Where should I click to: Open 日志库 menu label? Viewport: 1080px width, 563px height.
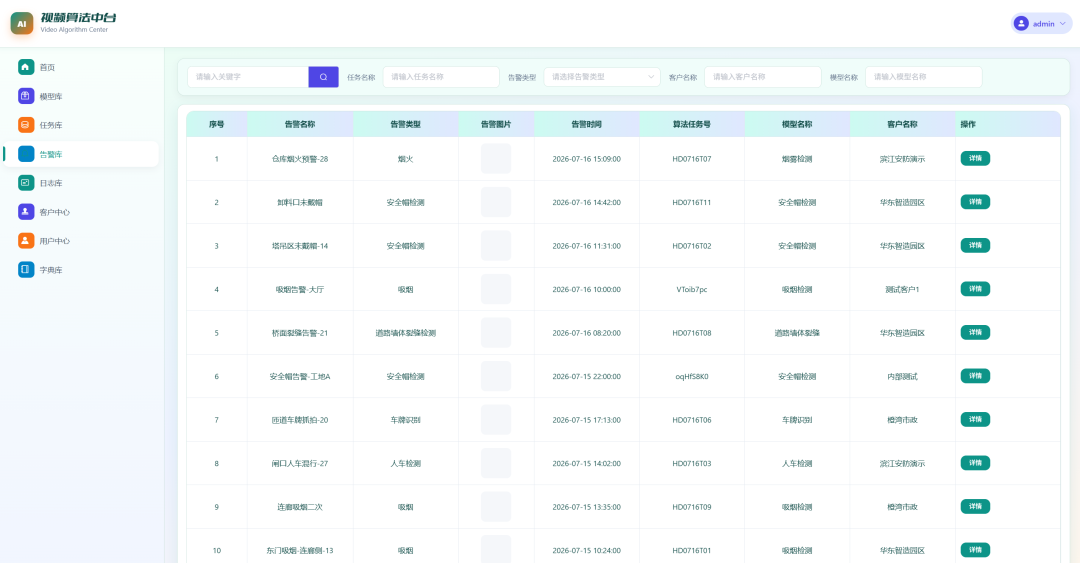[x=51, y=183]
